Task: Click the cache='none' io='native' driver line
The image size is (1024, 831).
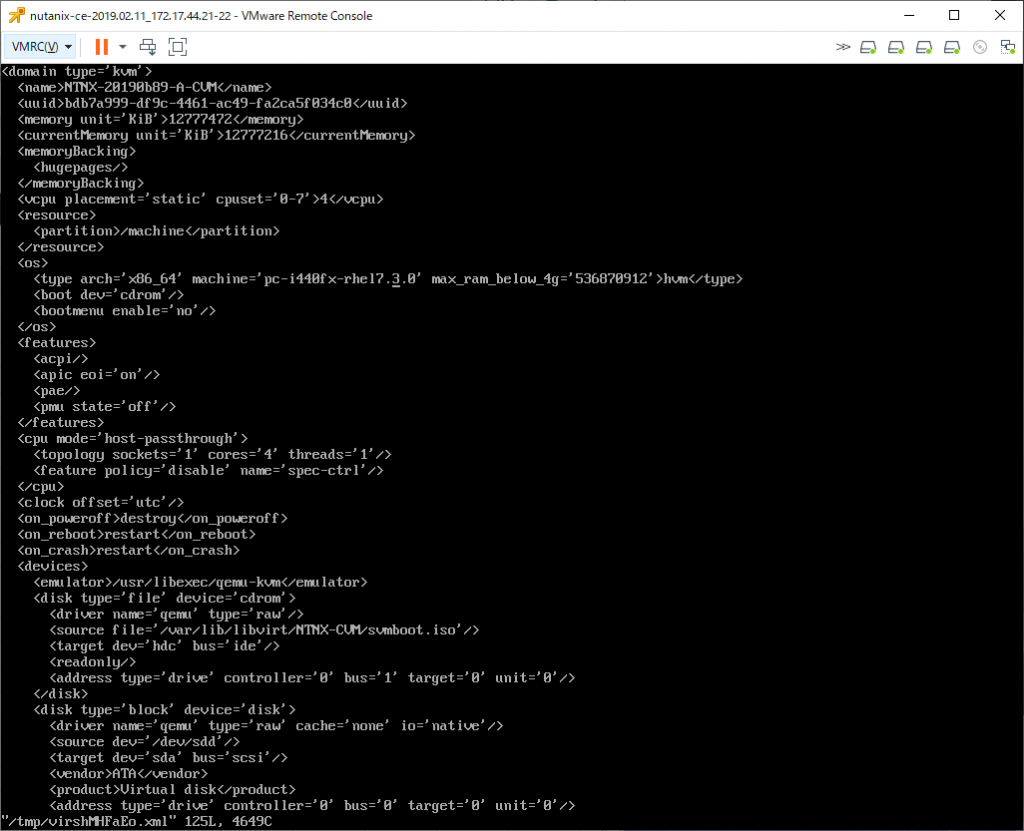Action: click(276, 726)
